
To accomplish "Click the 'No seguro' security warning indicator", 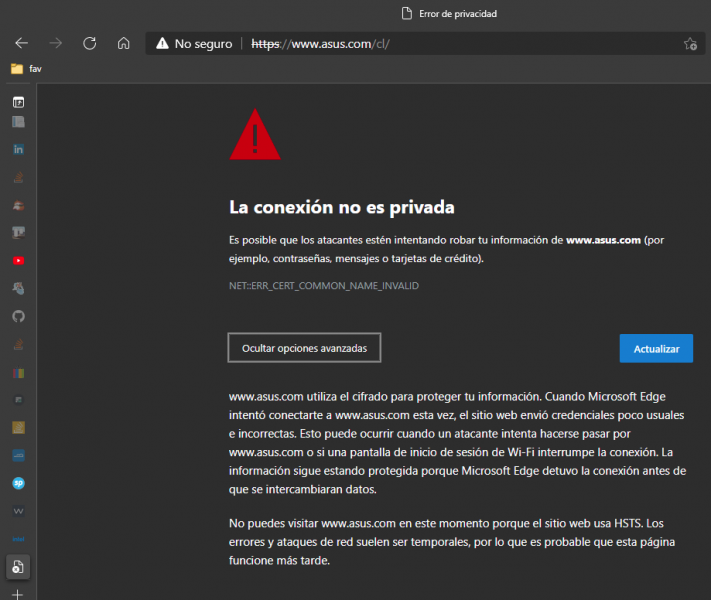I will 193,44.
